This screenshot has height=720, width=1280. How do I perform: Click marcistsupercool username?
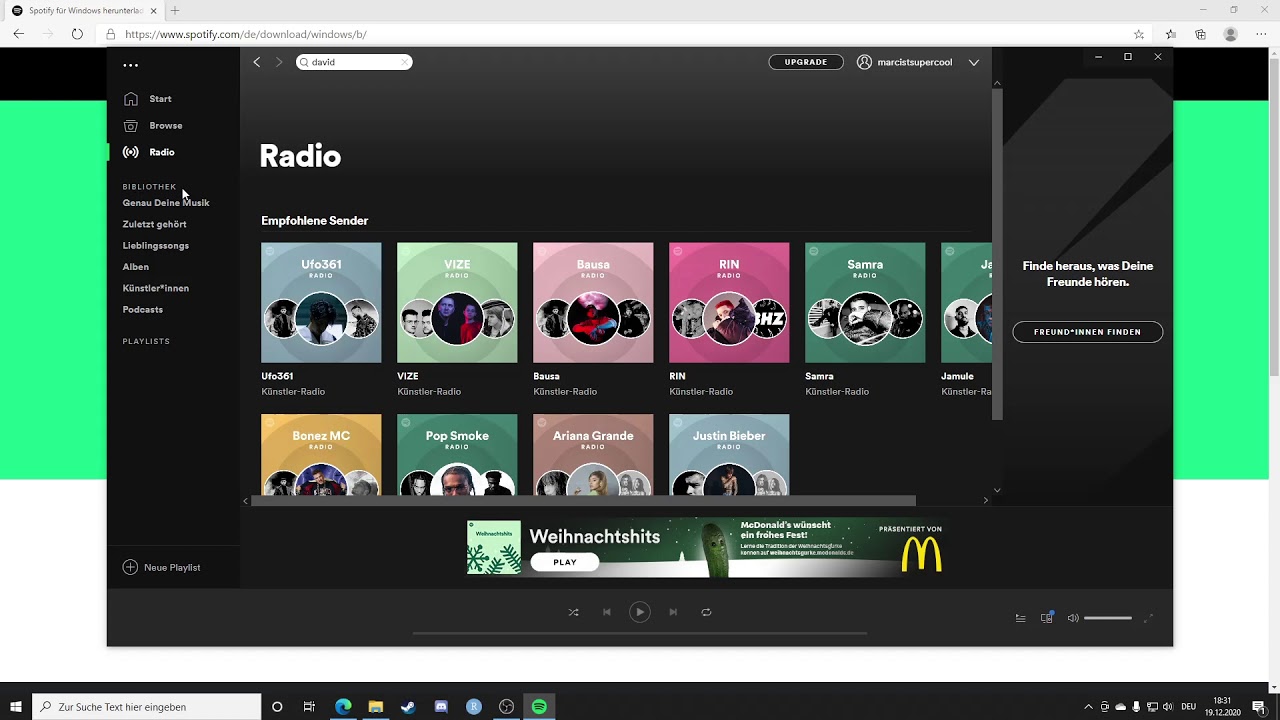pyautogui.click(x=915, y=62)
